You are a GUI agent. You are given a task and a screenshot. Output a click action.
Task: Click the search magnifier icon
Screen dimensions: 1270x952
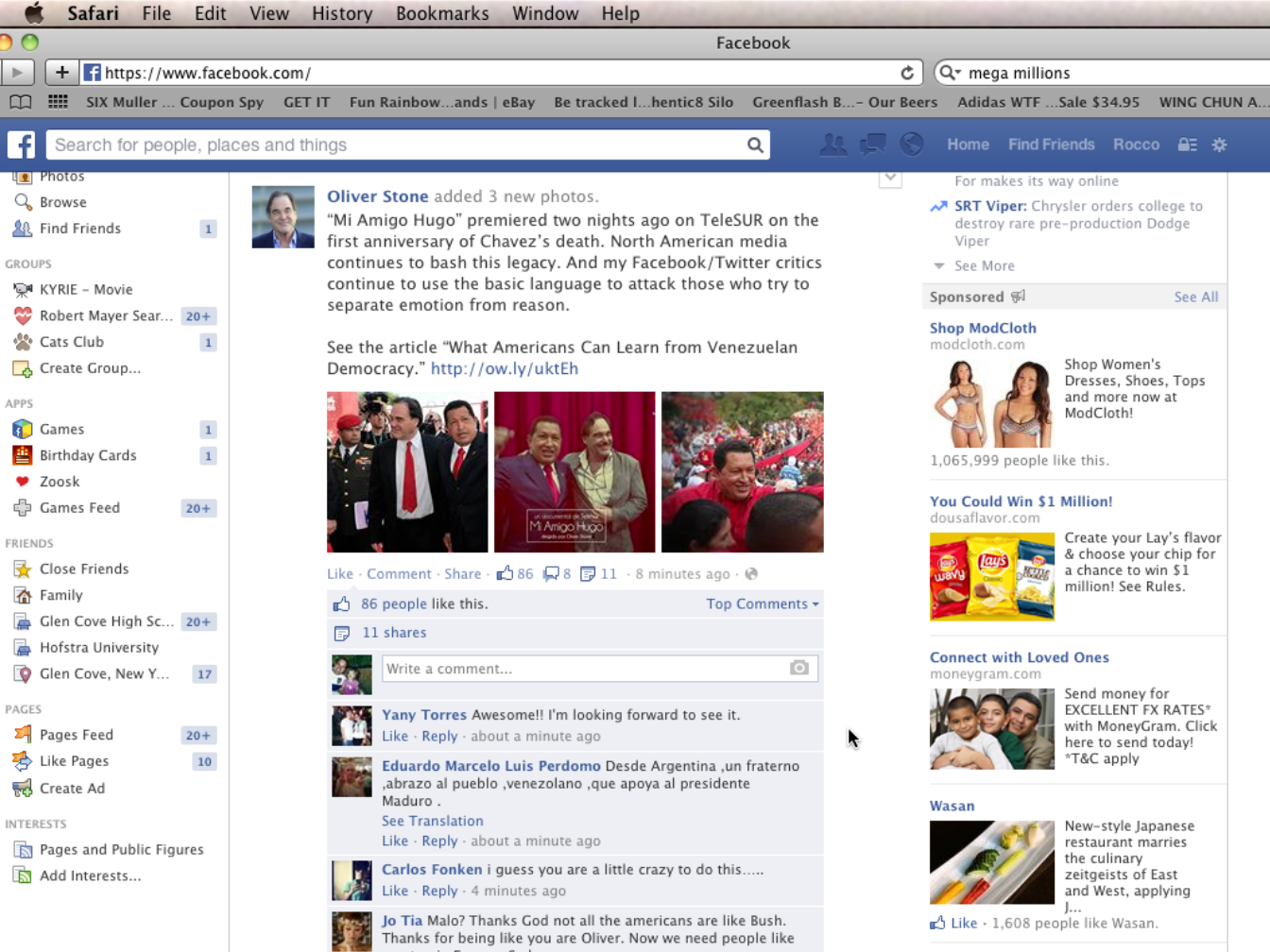(755, 145)
